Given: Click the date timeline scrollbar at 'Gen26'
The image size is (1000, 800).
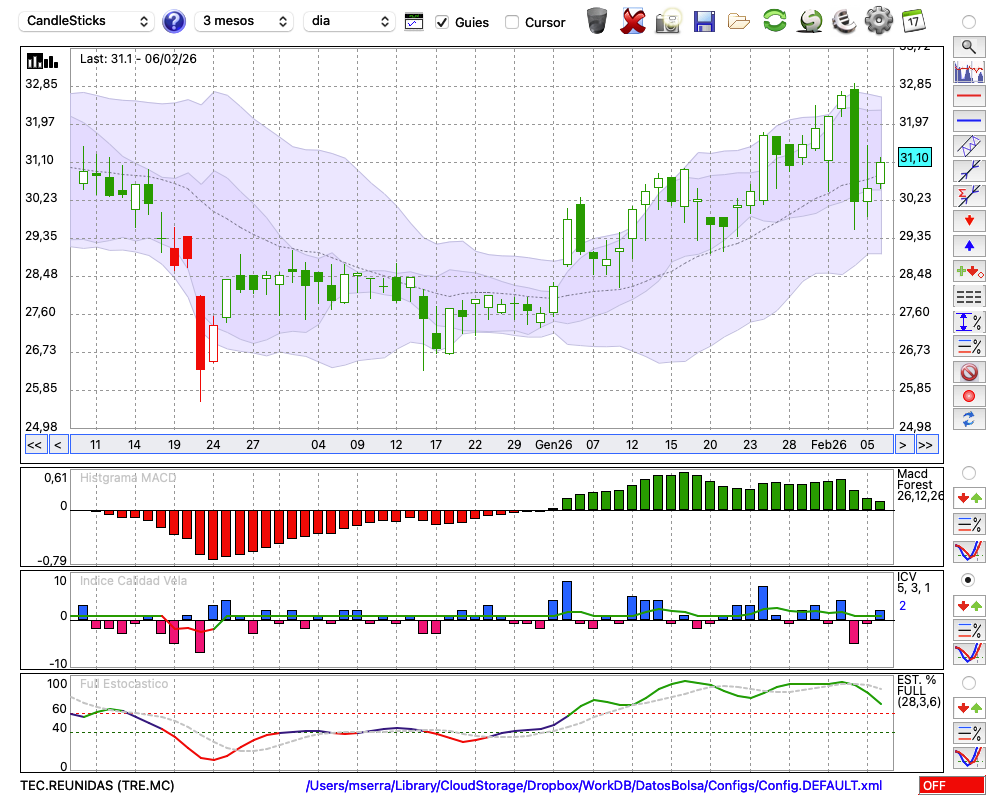Looking at the screenshot, I should (554, 445).
